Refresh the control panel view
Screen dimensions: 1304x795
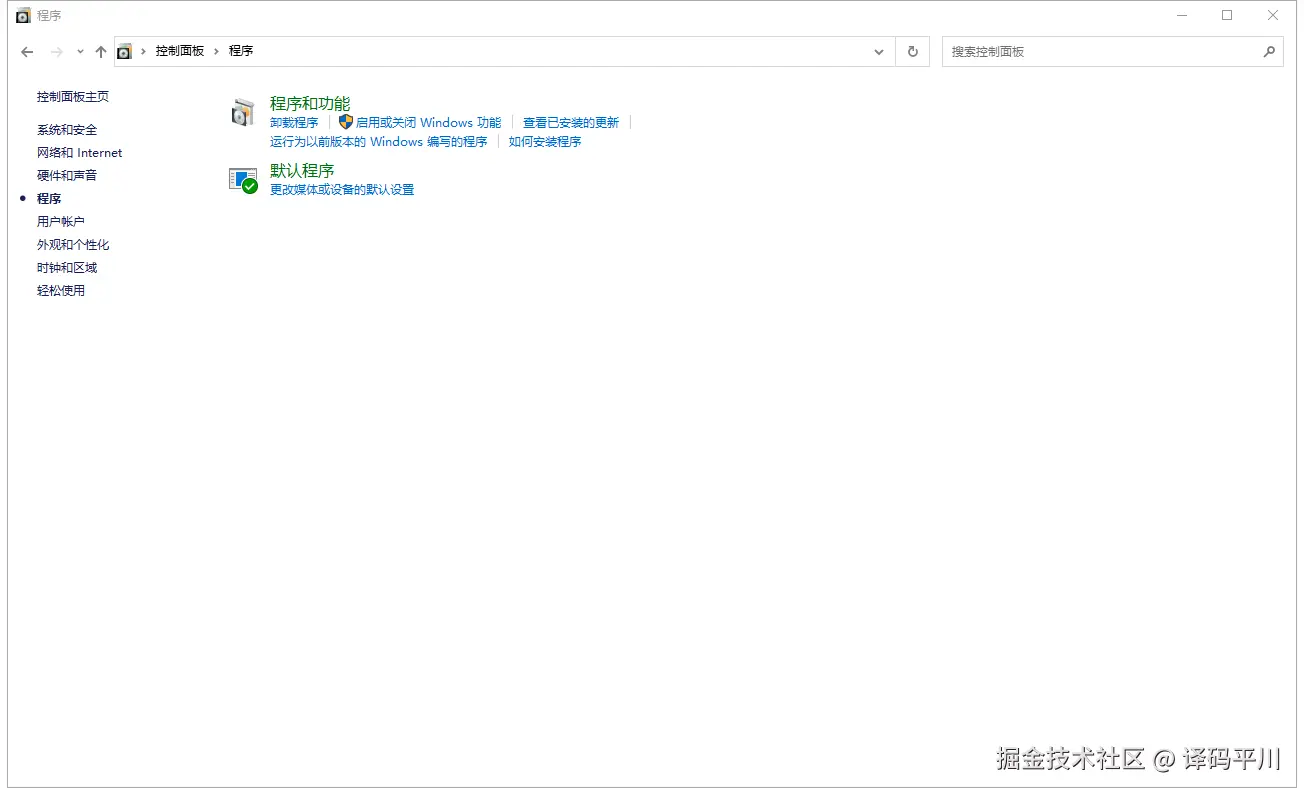click(912, 52)
